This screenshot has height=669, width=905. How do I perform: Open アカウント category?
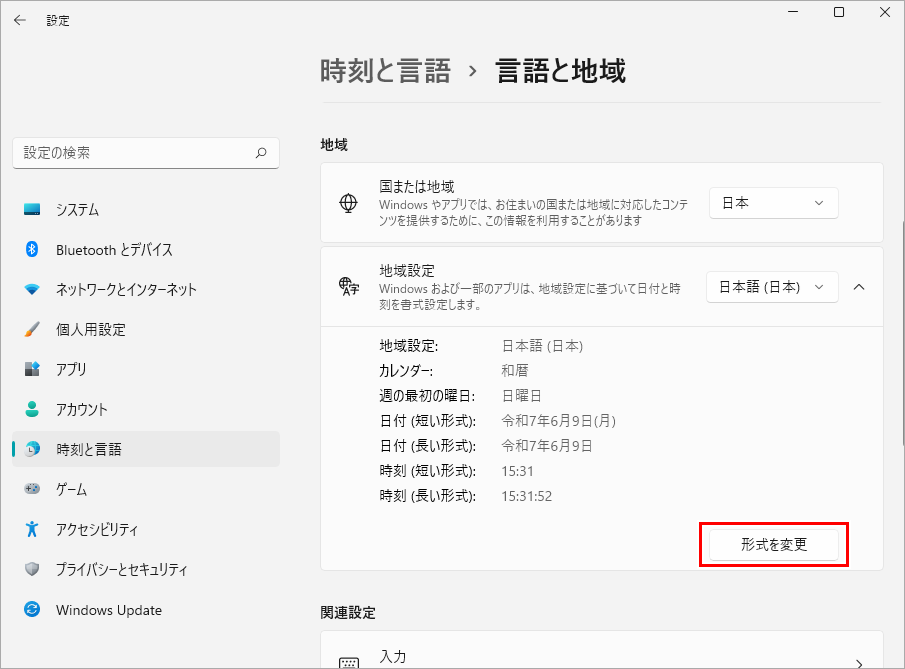point(146,409)
